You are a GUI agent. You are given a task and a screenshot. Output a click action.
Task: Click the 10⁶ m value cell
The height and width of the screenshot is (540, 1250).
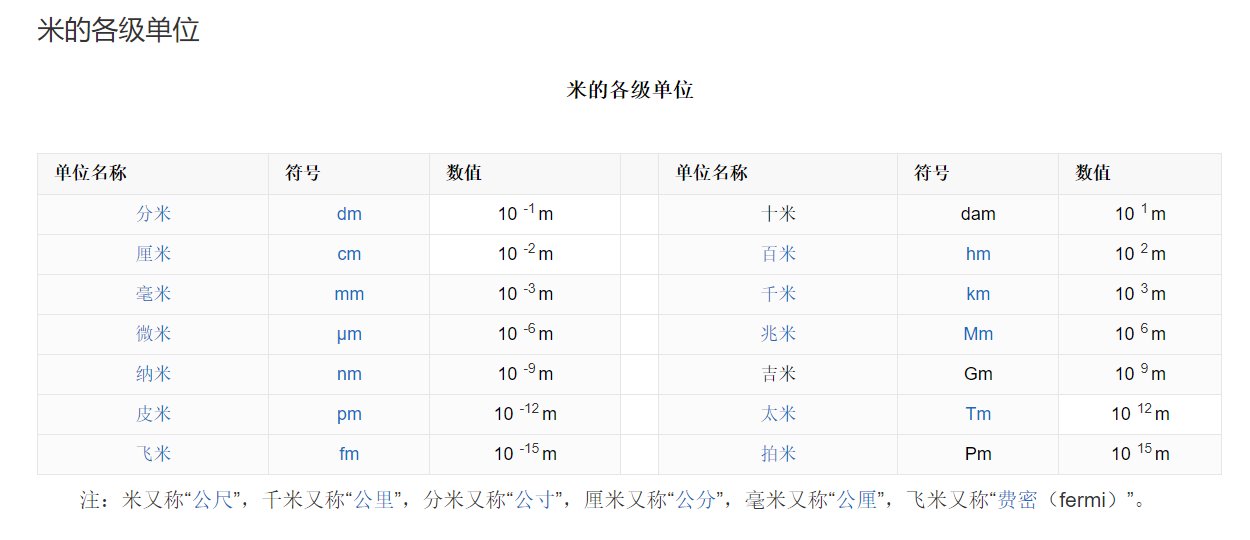click(1140, 334)
